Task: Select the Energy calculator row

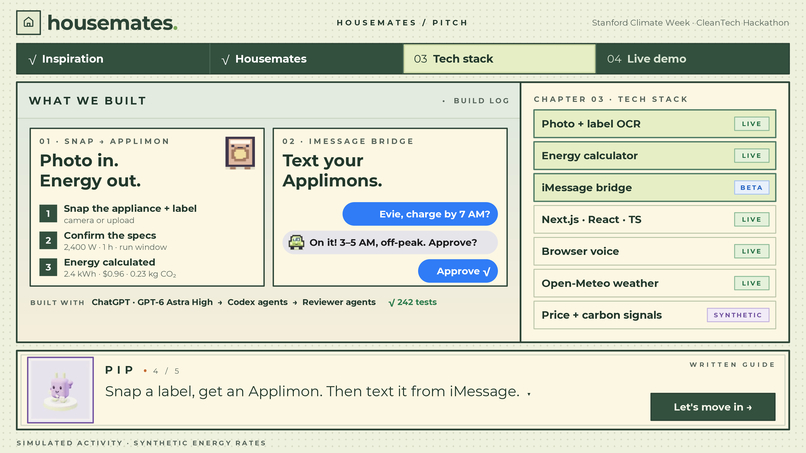Action: coord(654,156)
